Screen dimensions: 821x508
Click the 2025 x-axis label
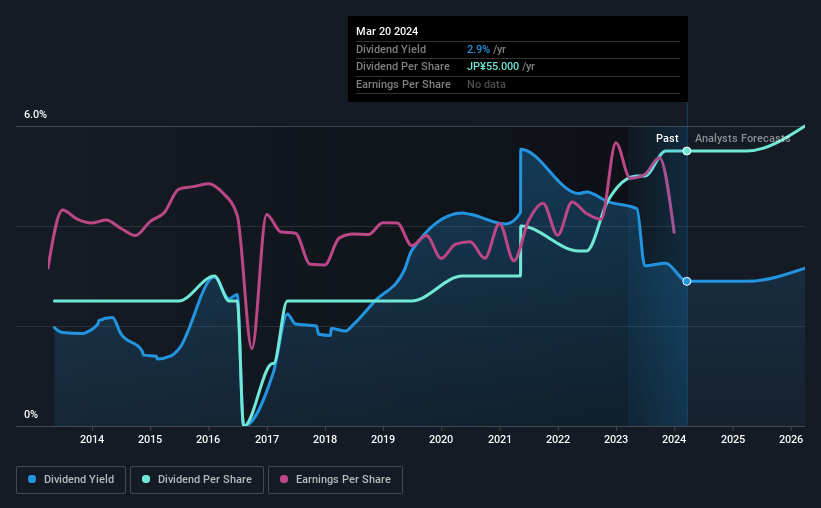[733, 439]
